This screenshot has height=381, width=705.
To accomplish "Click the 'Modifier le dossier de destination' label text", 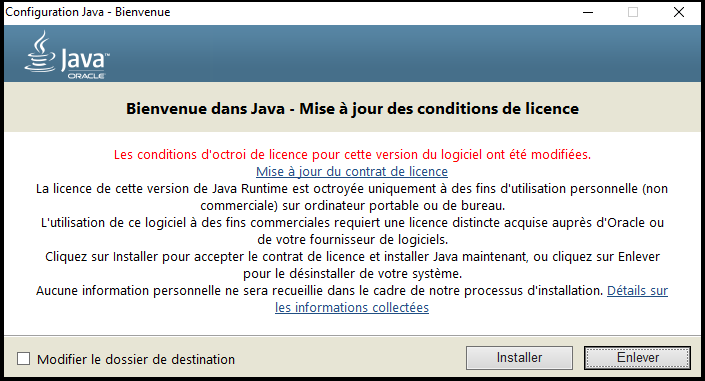I will (x=136, y=359).
